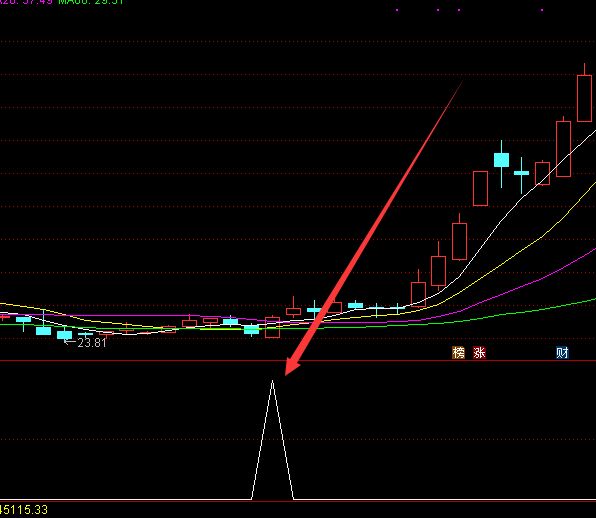Viewport: 596px width, 518px height.
Task: Click the green MA60 value label
Action: coord(91,2)
